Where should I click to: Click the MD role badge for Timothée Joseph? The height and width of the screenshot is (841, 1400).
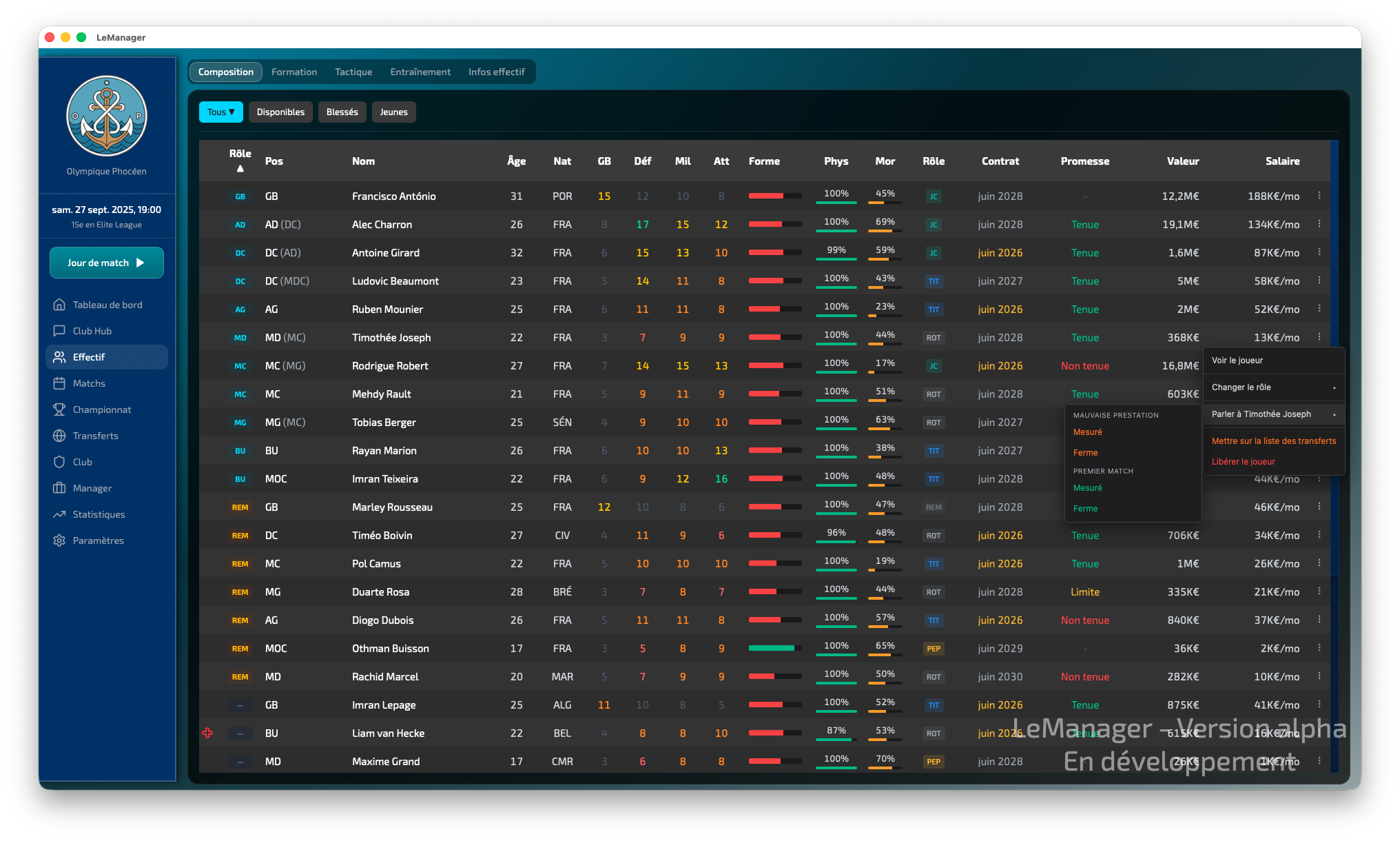point(240,338)
